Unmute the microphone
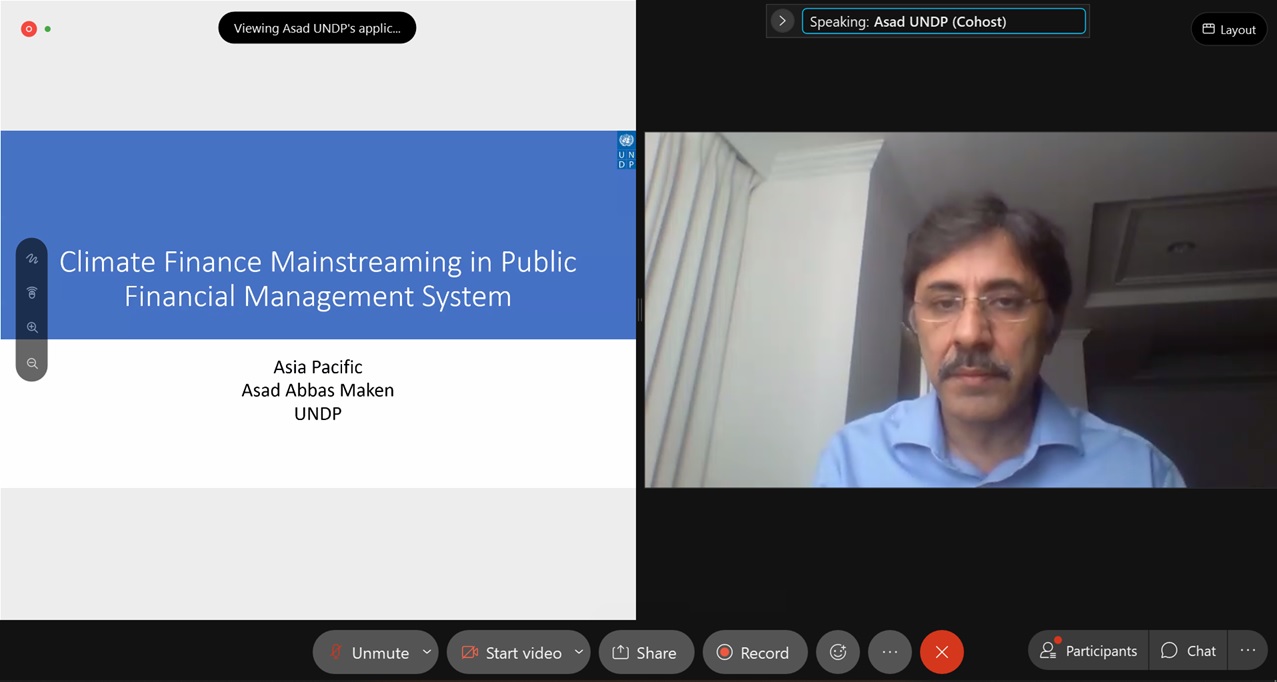 [x=369, y=652]
